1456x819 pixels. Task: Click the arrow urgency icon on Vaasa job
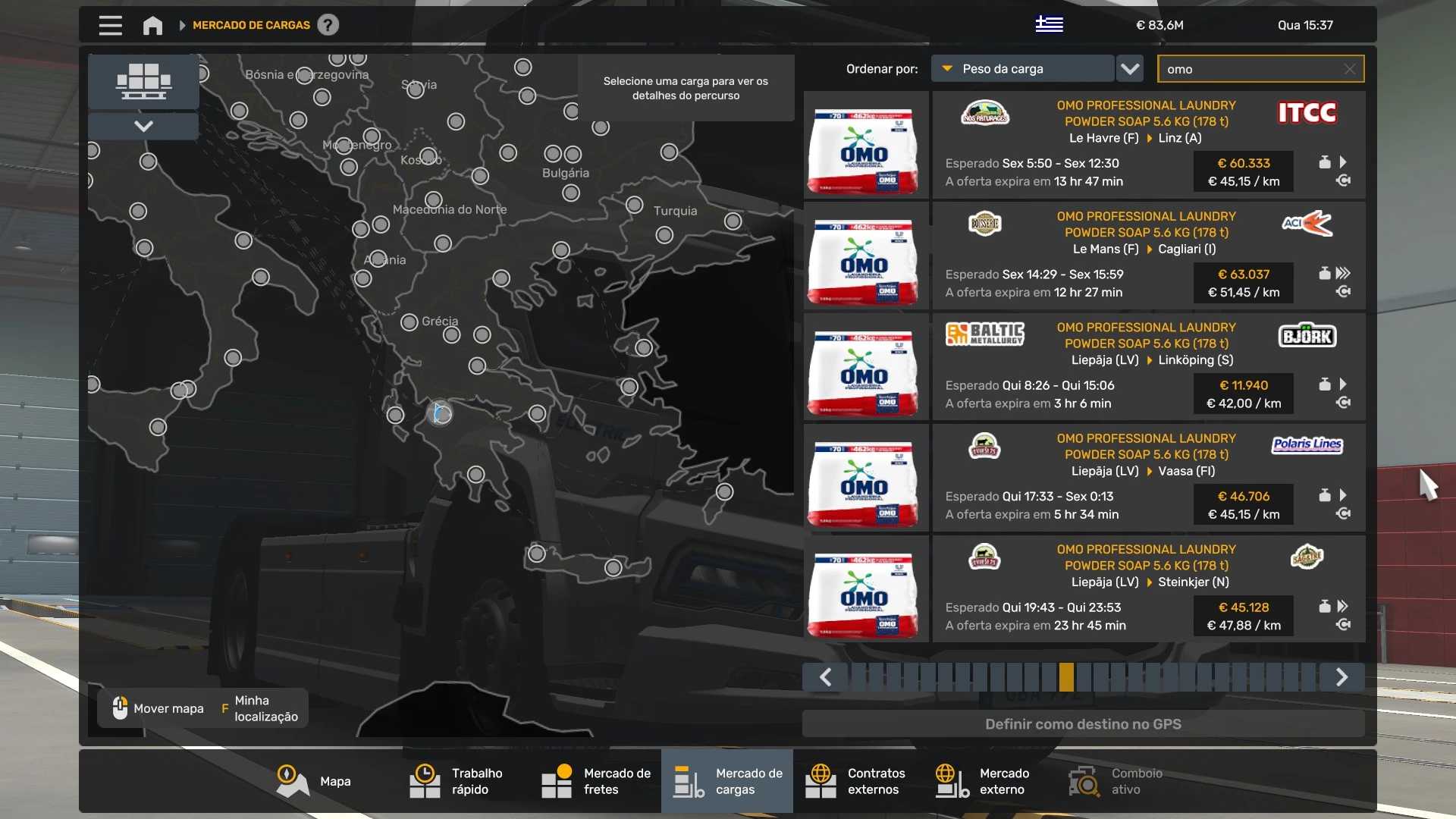1343,495
